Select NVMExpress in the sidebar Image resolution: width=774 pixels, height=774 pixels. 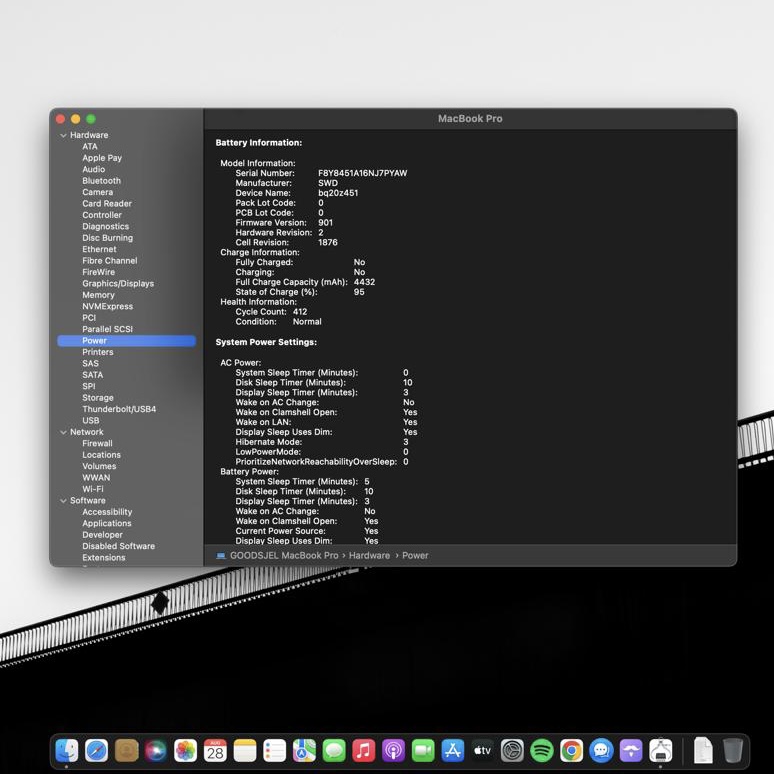108,307
